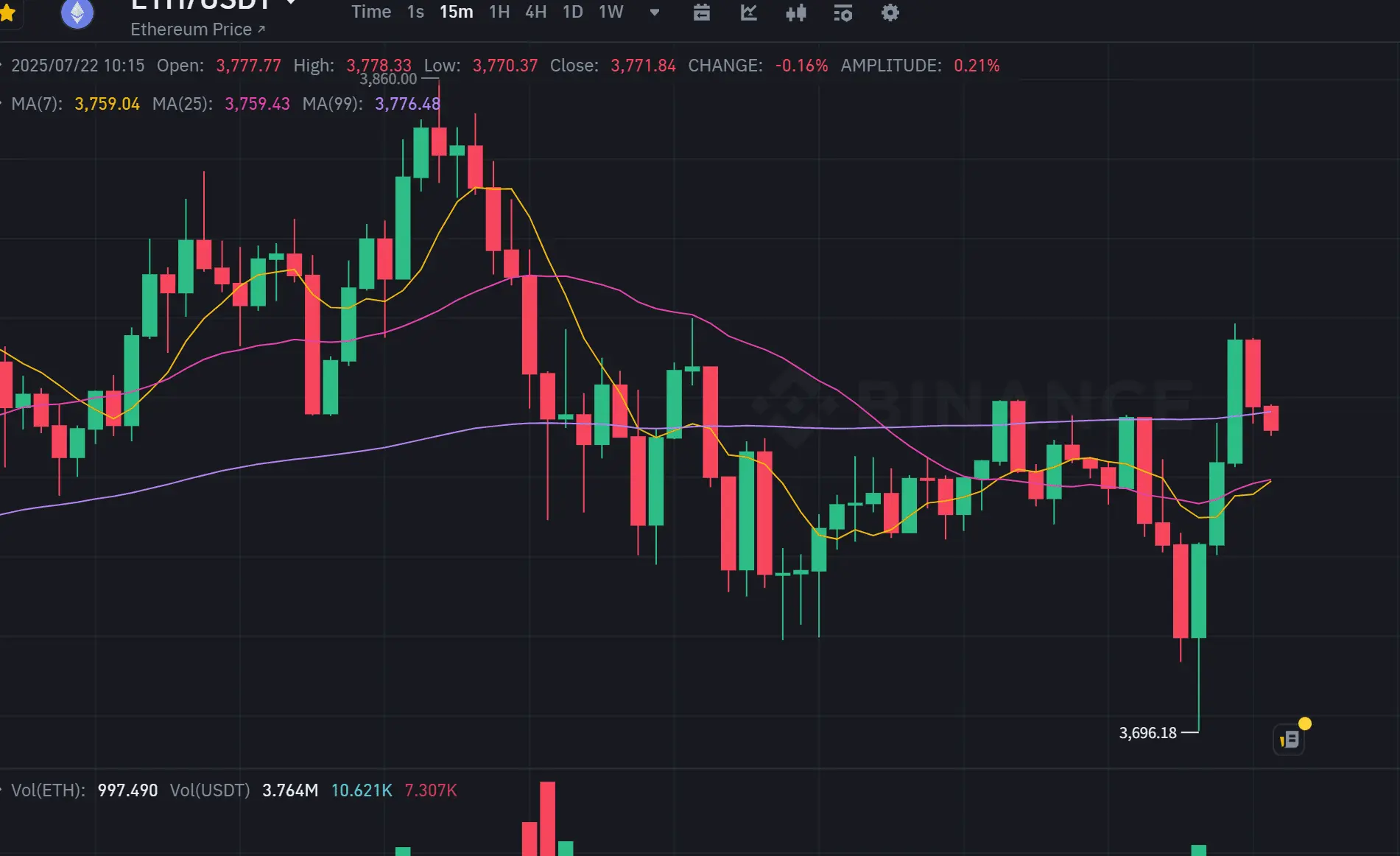Click the MA(7) value 3,759.04
The height and width of the screenshot is (856, 1400).
click(x=107, y=104)
